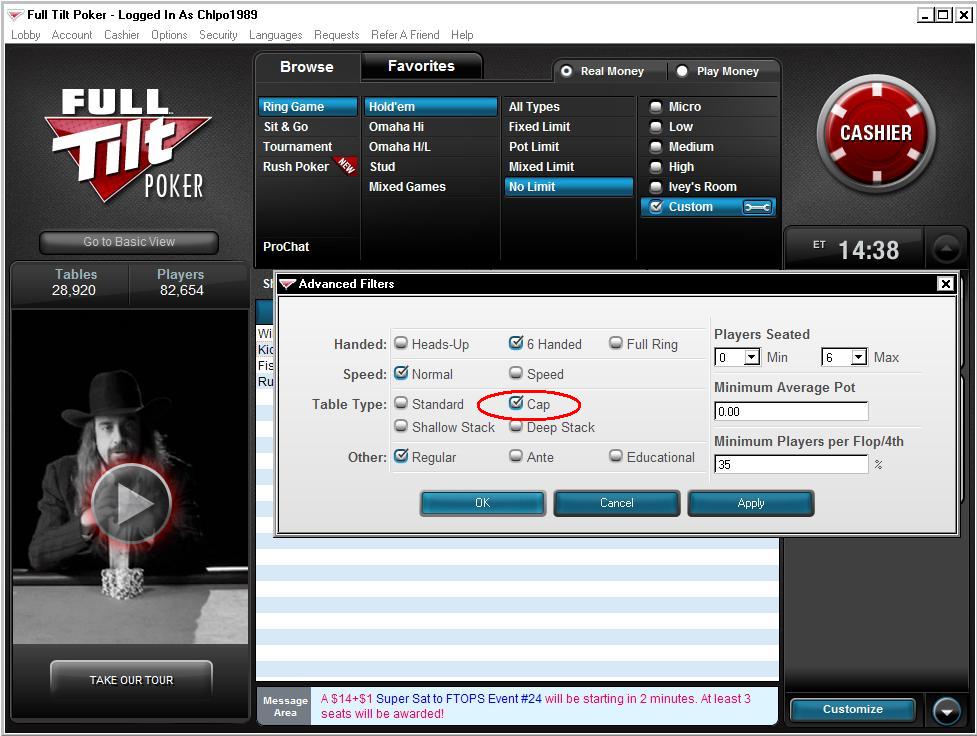Select the Ring Game category
977x736 pixels.
tap(307, 107)
